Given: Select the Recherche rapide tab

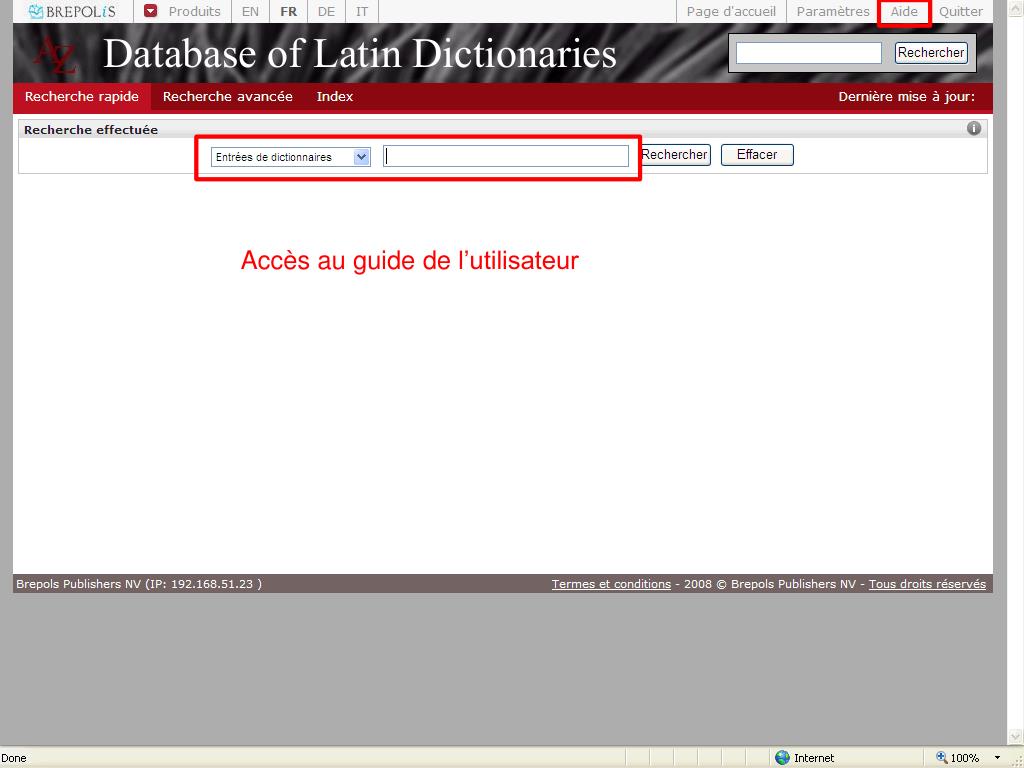Looking at the screenshot, I should point(82,97).
